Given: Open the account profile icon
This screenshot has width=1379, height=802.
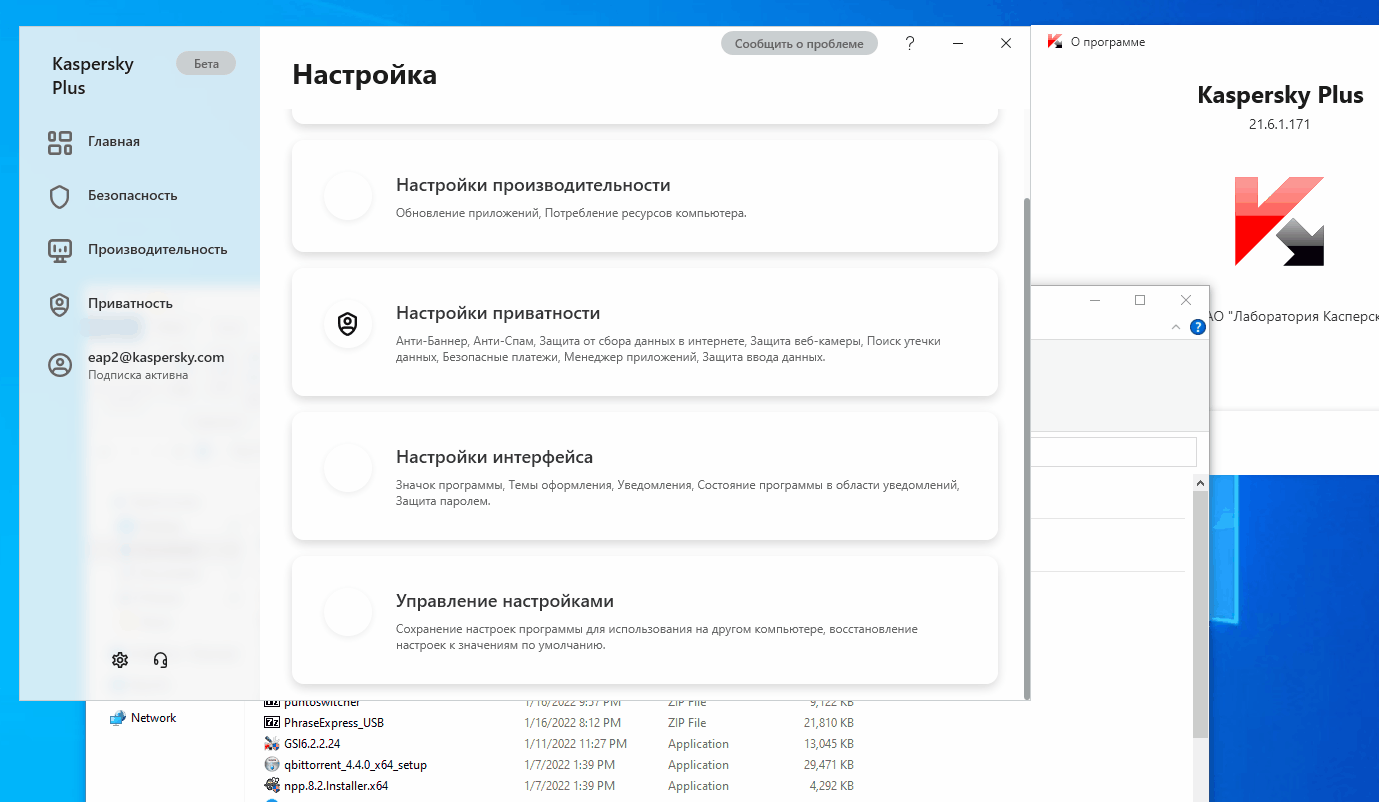Looking at the screenshot, I should click(60, 365).
